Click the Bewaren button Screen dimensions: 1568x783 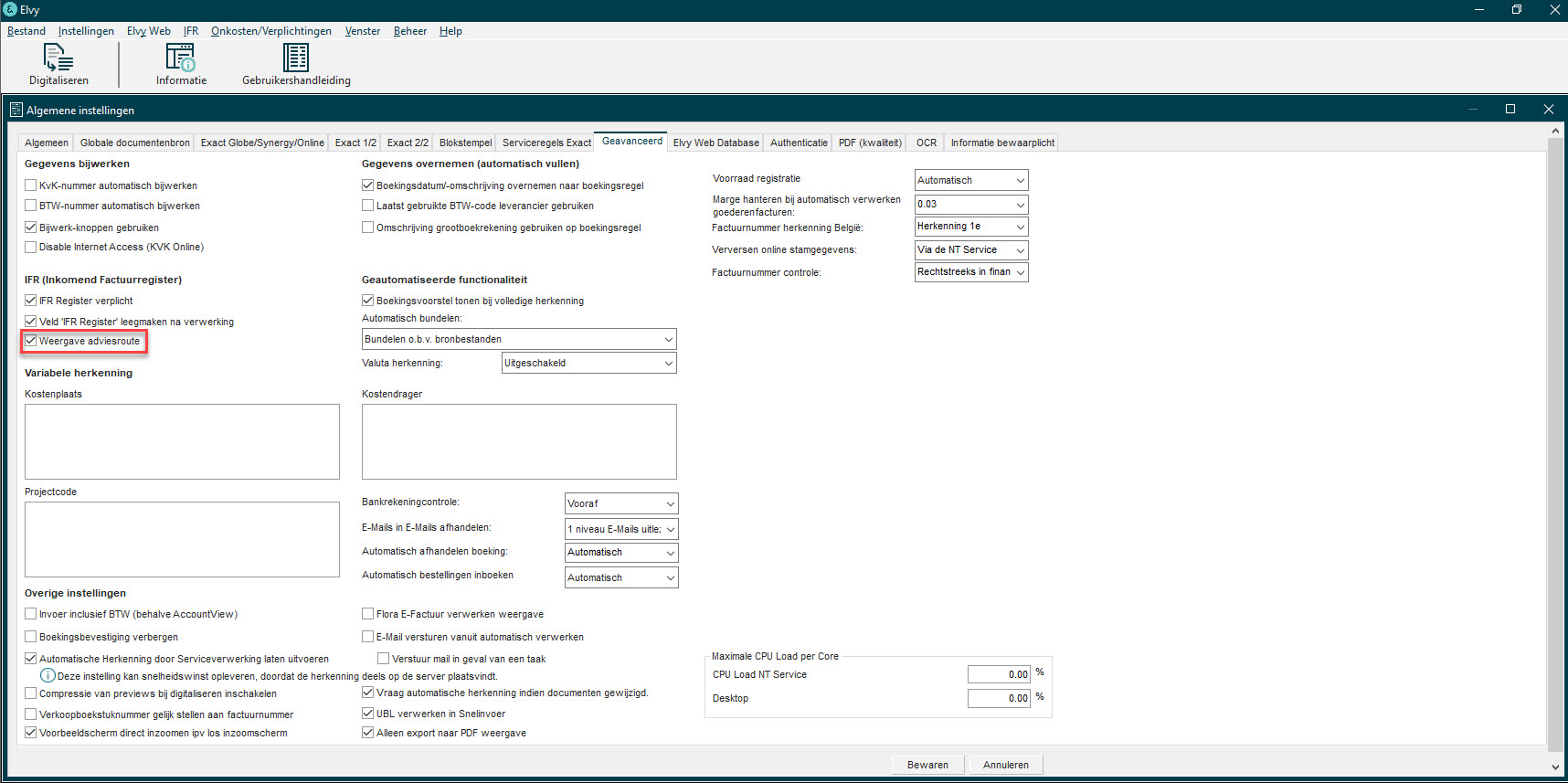pyautogui.click(x=927, y=765)
